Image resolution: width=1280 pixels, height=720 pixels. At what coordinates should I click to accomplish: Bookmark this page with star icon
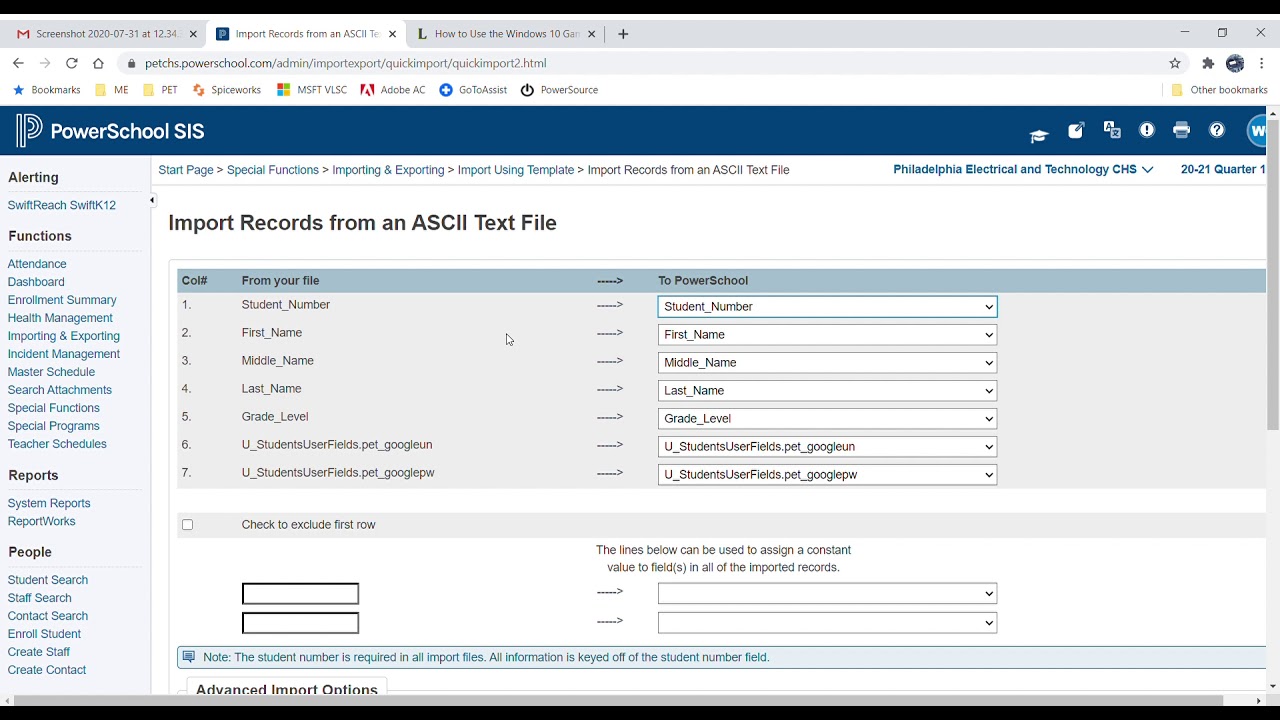coord(1175,63)
